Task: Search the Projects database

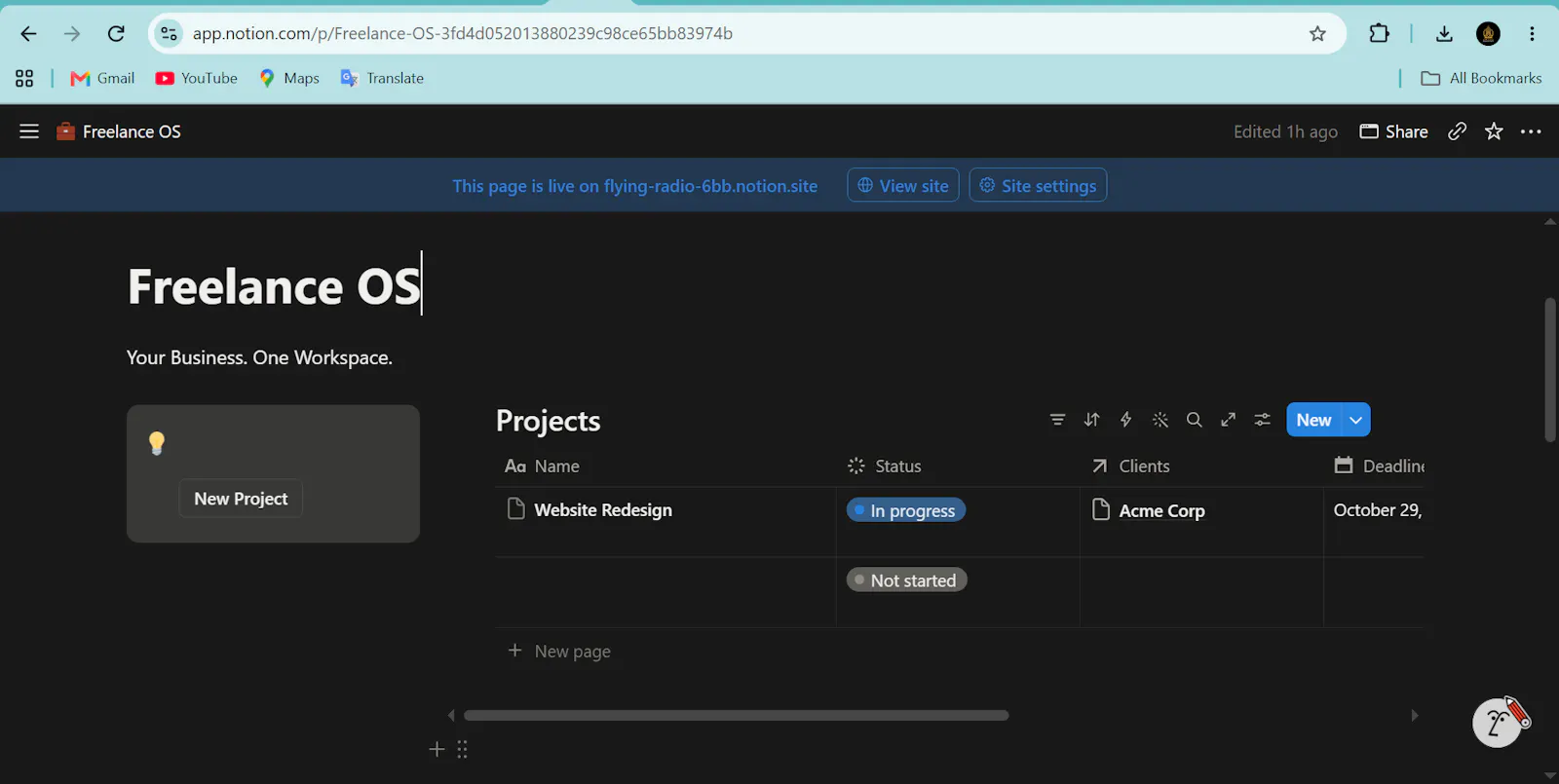Action: (x=1194, y=420)
